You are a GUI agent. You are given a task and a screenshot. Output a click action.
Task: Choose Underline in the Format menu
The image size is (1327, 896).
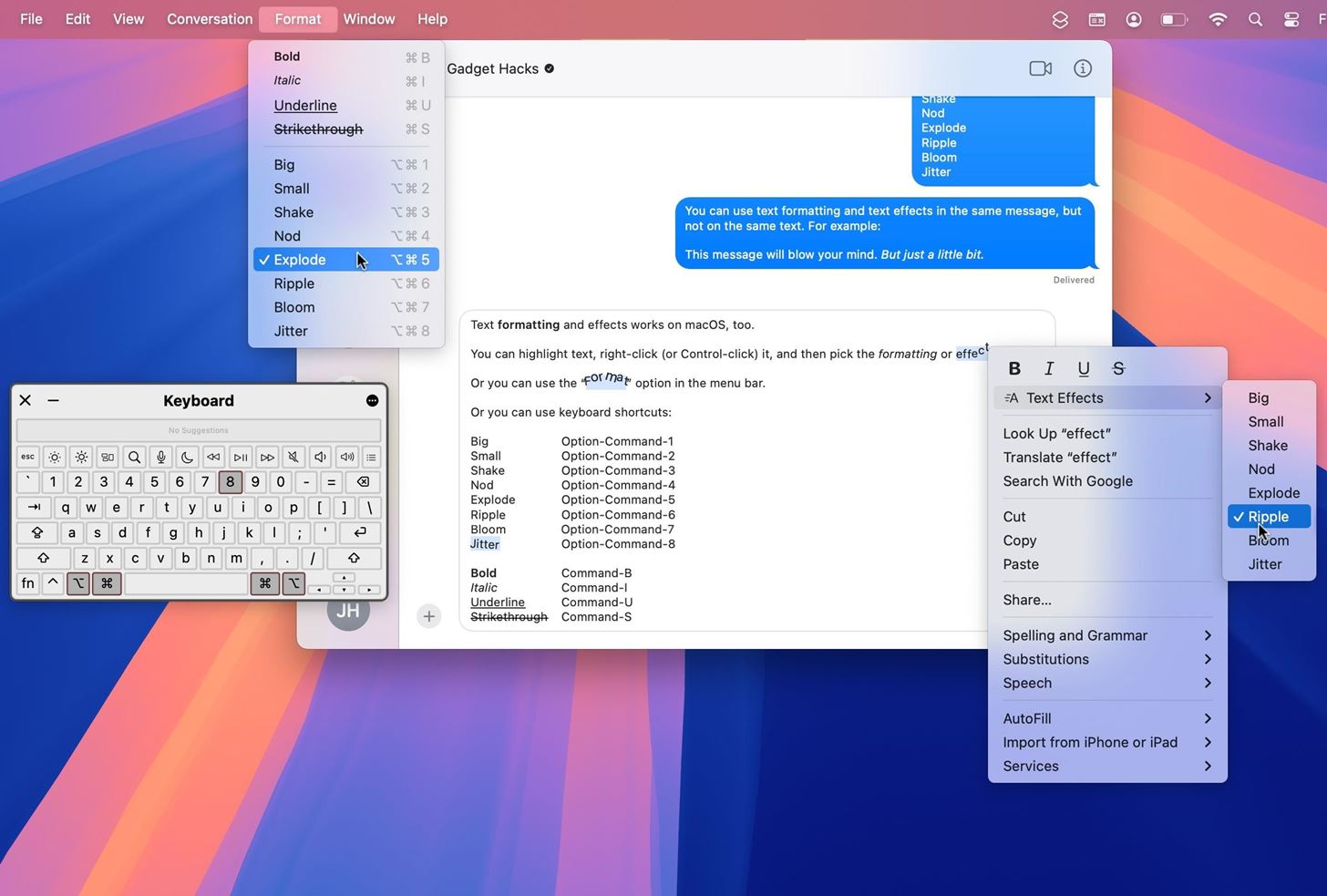coord(346,106)
